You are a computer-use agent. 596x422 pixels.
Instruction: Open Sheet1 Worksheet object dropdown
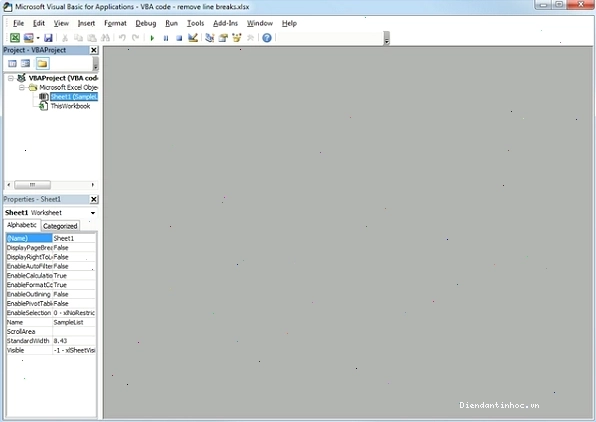point(93,213)
